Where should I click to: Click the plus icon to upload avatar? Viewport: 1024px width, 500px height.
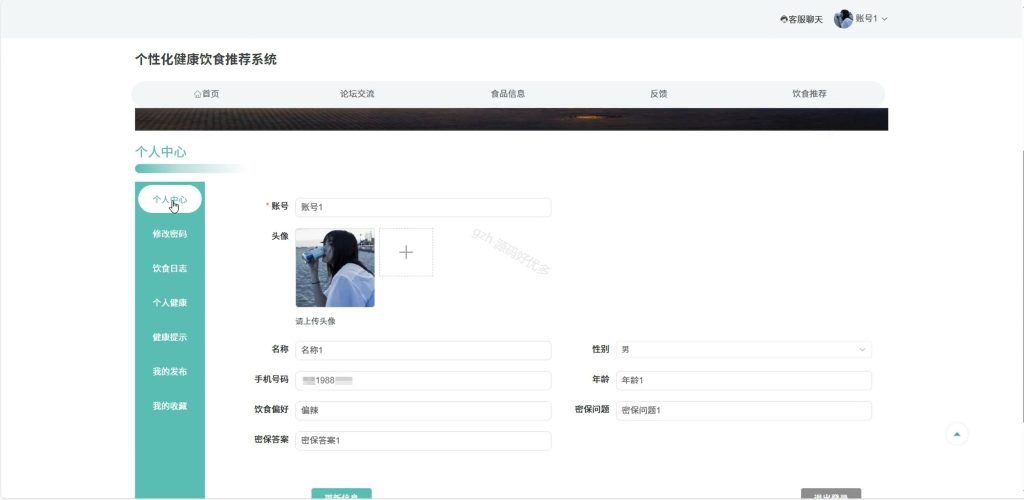[x=406, y=252]
